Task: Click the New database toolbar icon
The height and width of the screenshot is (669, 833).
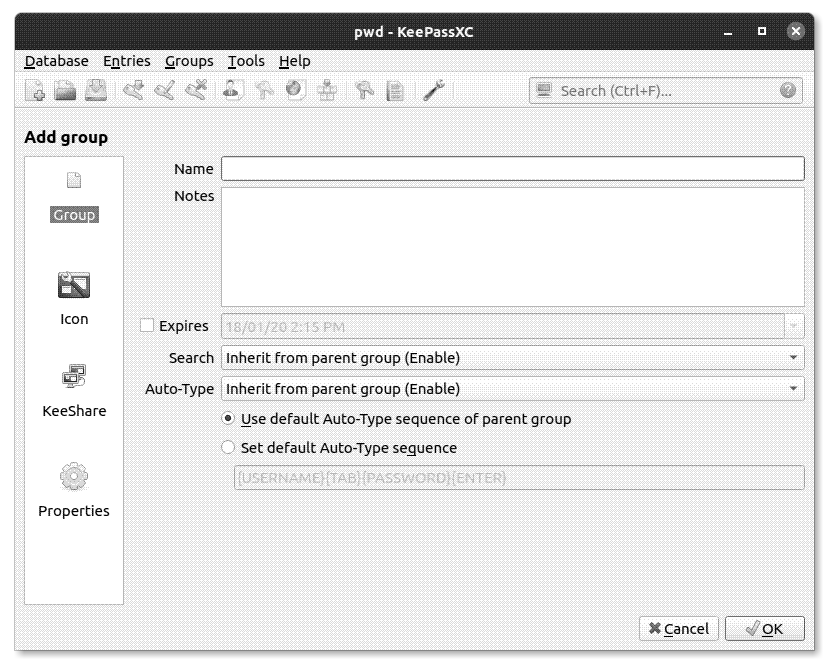Action: (x=35, y=90)
